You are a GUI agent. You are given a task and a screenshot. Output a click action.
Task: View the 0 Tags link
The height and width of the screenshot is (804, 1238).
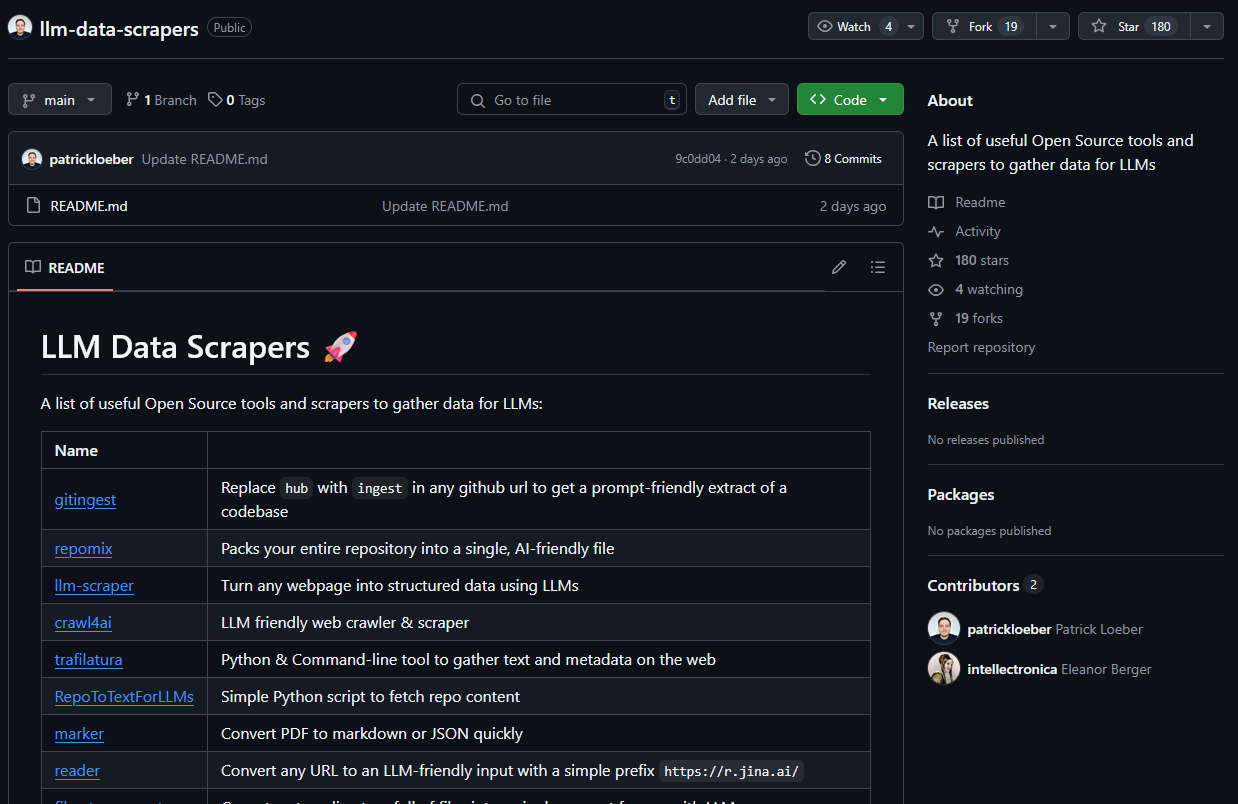point(237,100)
